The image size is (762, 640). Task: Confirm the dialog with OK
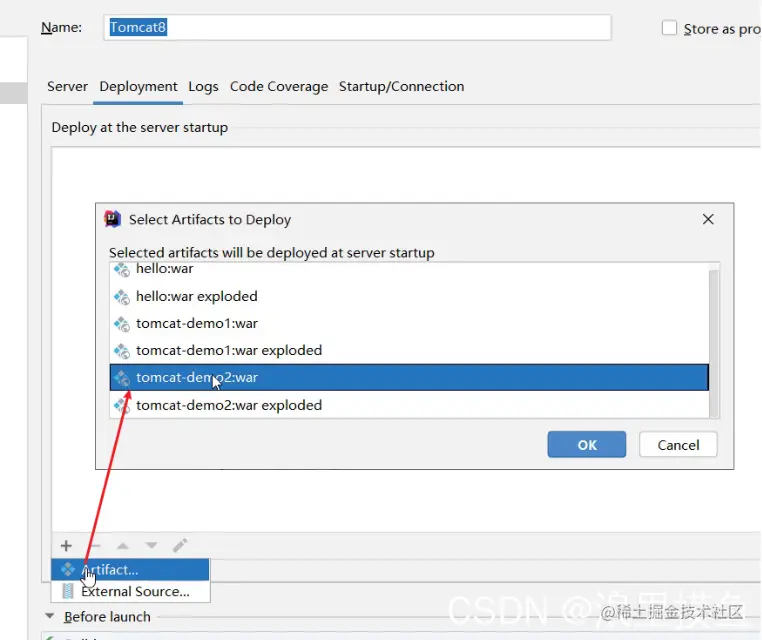(587, 445)
